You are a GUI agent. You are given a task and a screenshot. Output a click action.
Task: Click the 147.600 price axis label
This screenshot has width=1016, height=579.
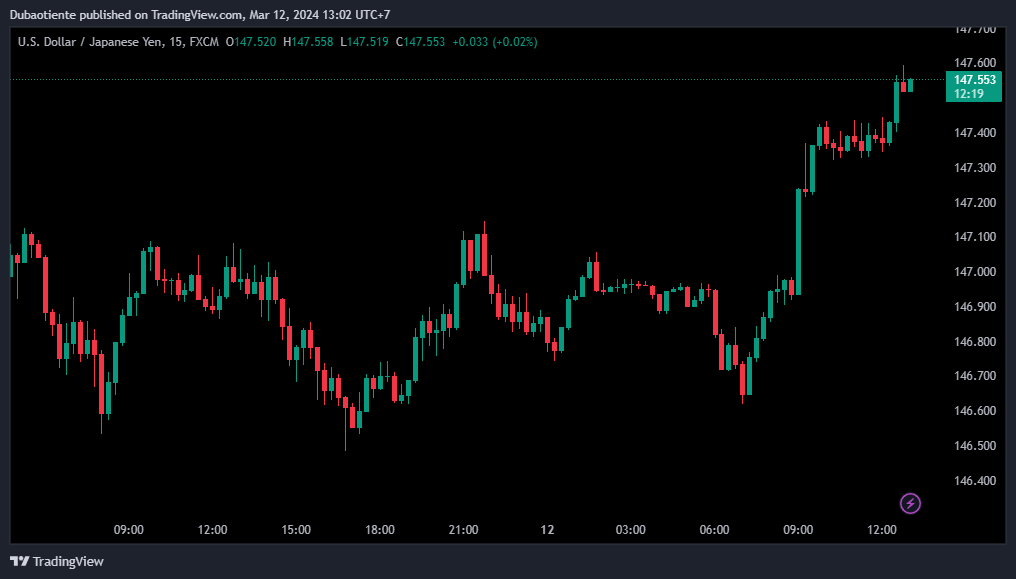(975, 63)
